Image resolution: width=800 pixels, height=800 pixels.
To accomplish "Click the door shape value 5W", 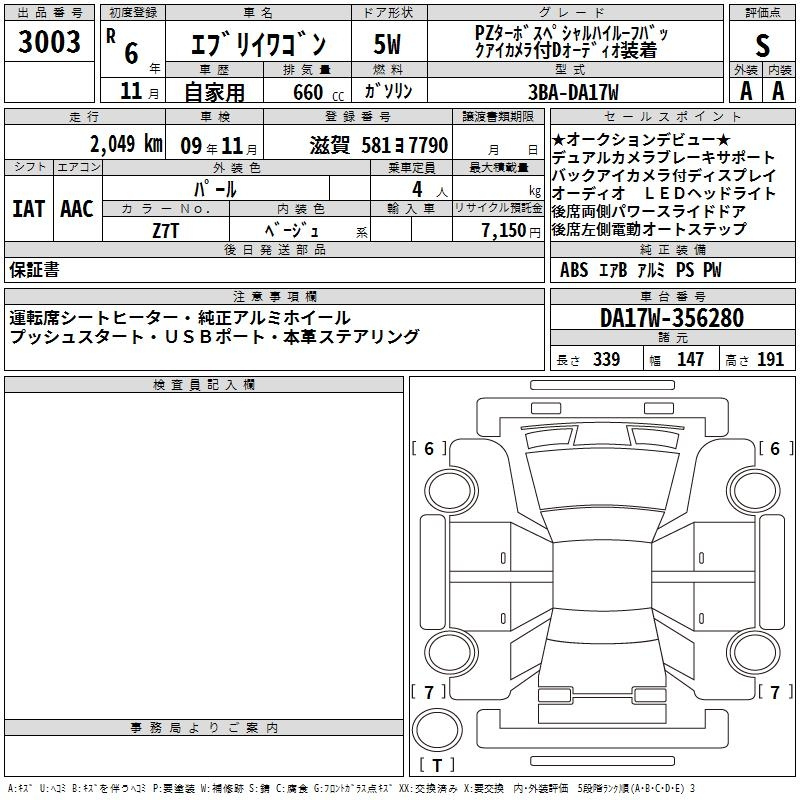I will coord(387,44).
